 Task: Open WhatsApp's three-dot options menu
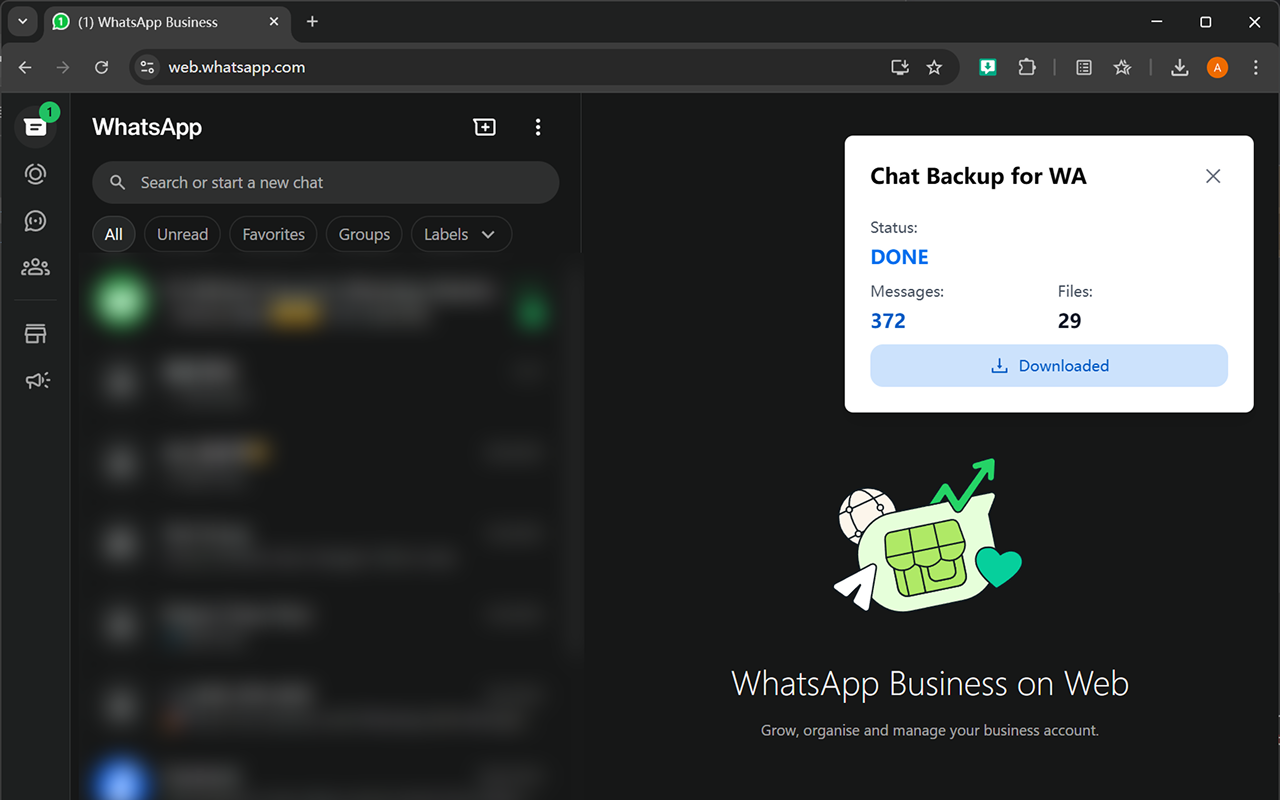click(538, 127)
